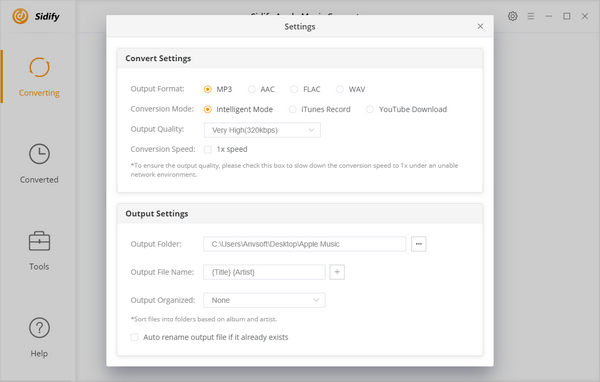Open the hamburger menu icon in title bar
The image size is (600, 382).
[x=531, y=16]
